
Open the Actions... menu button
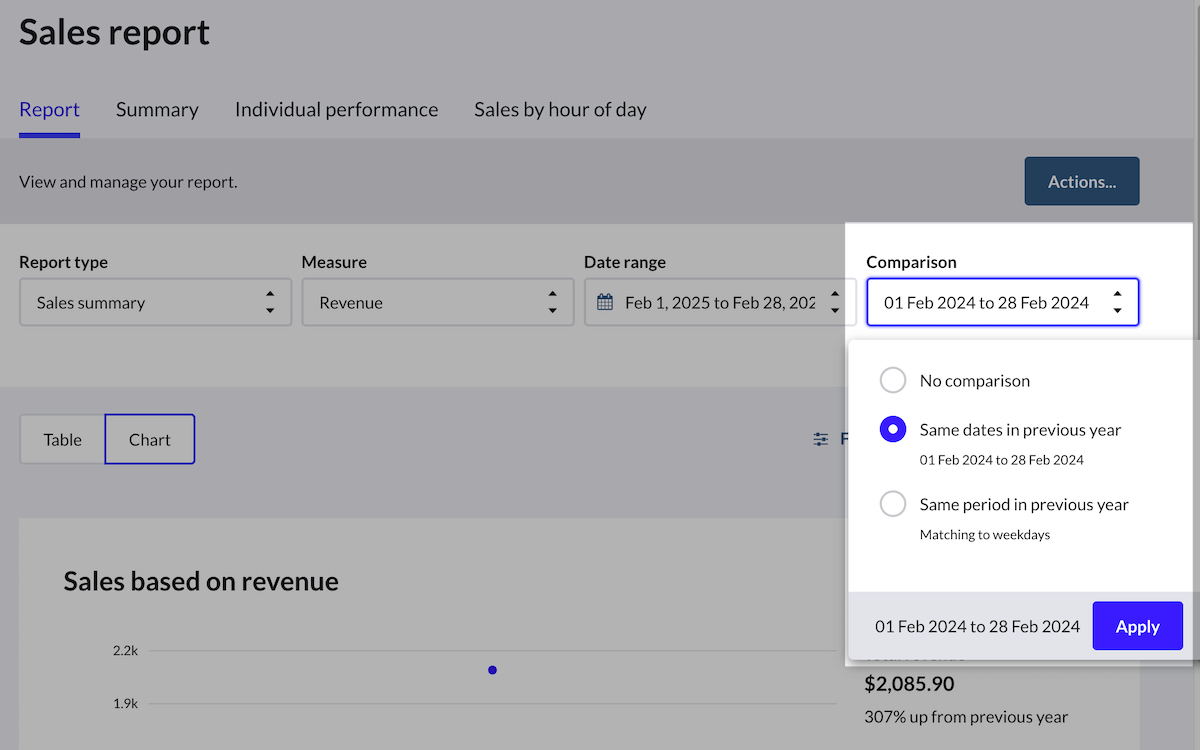[1081, 181]
